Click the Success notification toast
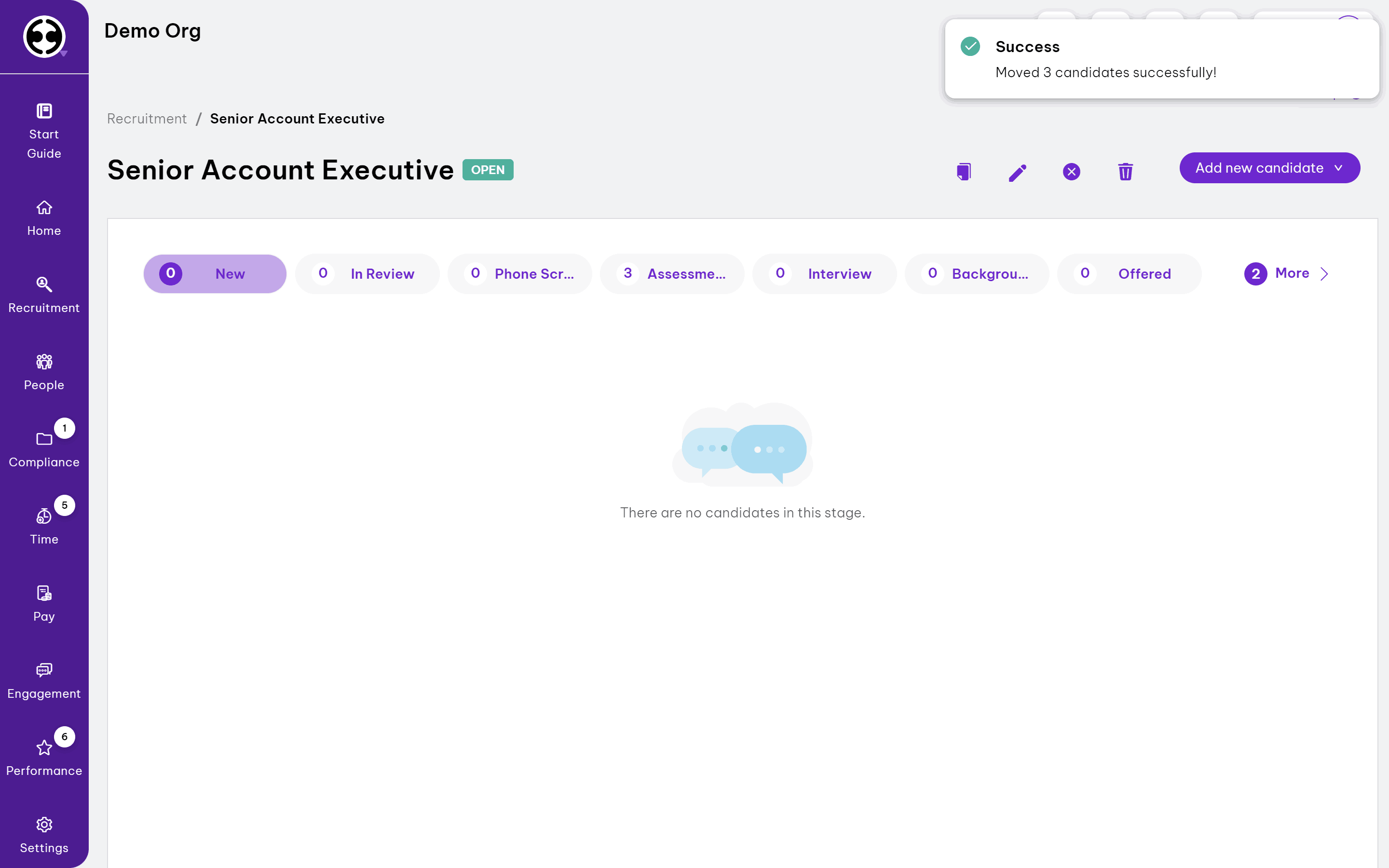This screenshot has height=868, width=1389. coord(1161,59)
